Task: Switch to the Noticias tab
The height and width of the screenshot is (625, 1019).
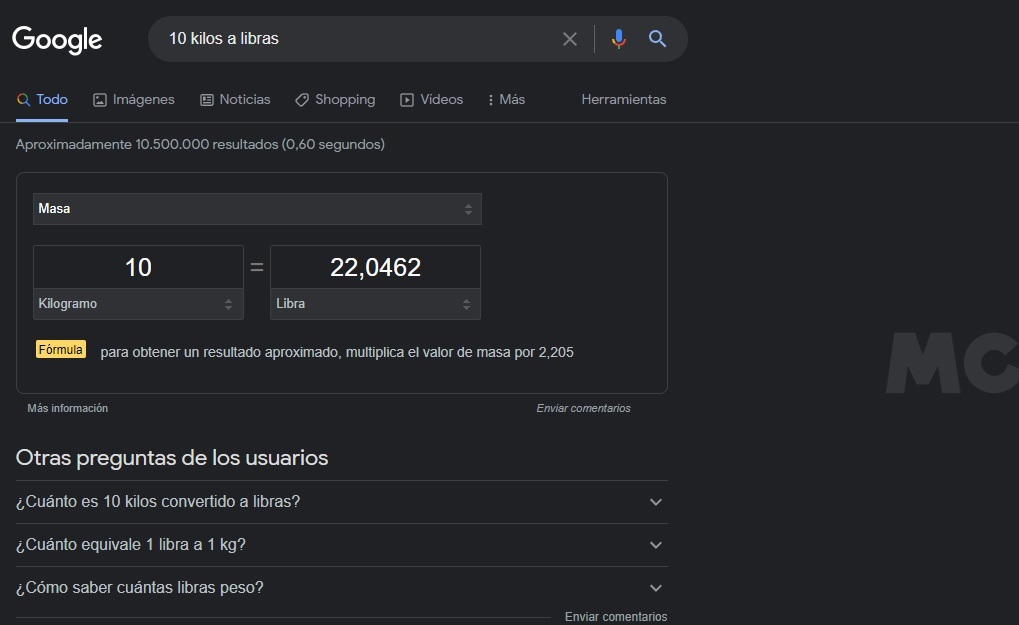Action: [x=235, y=100]
